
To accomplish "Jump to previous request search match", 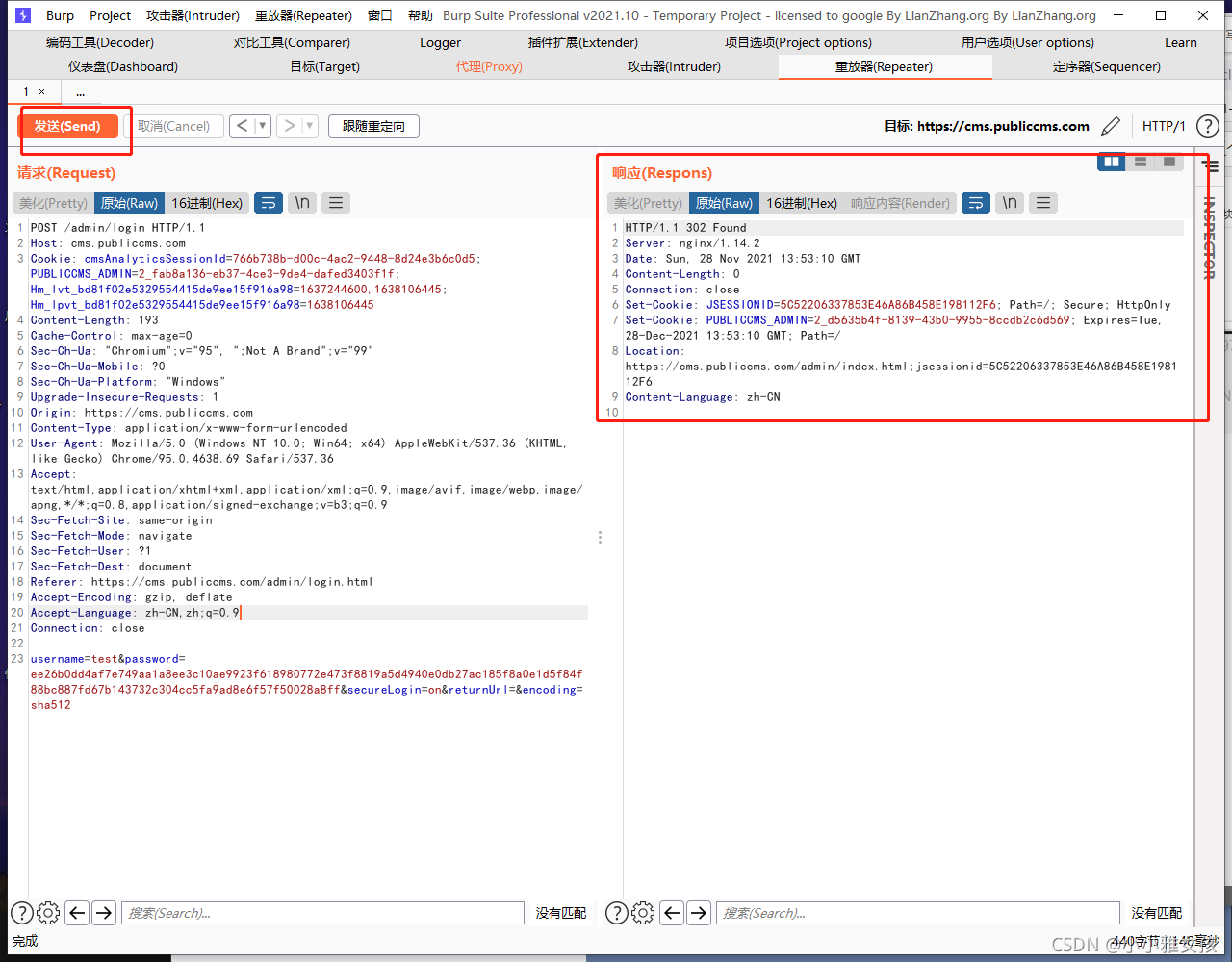I will (77, 913).
